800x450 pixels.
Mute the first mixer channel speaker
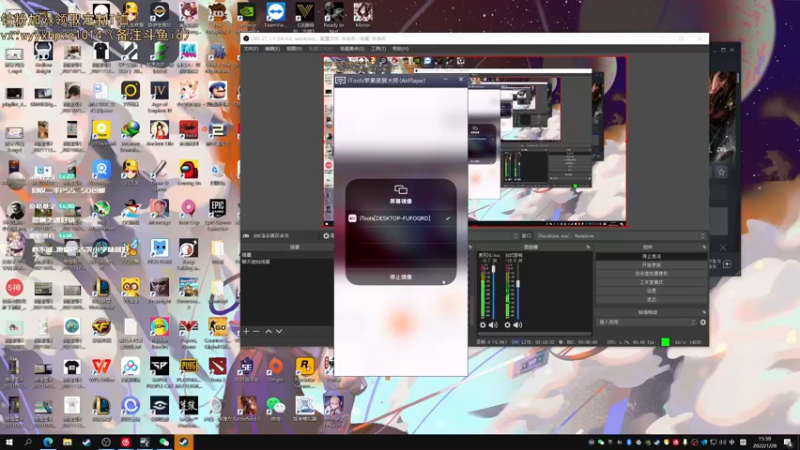[x=493, y=324]
